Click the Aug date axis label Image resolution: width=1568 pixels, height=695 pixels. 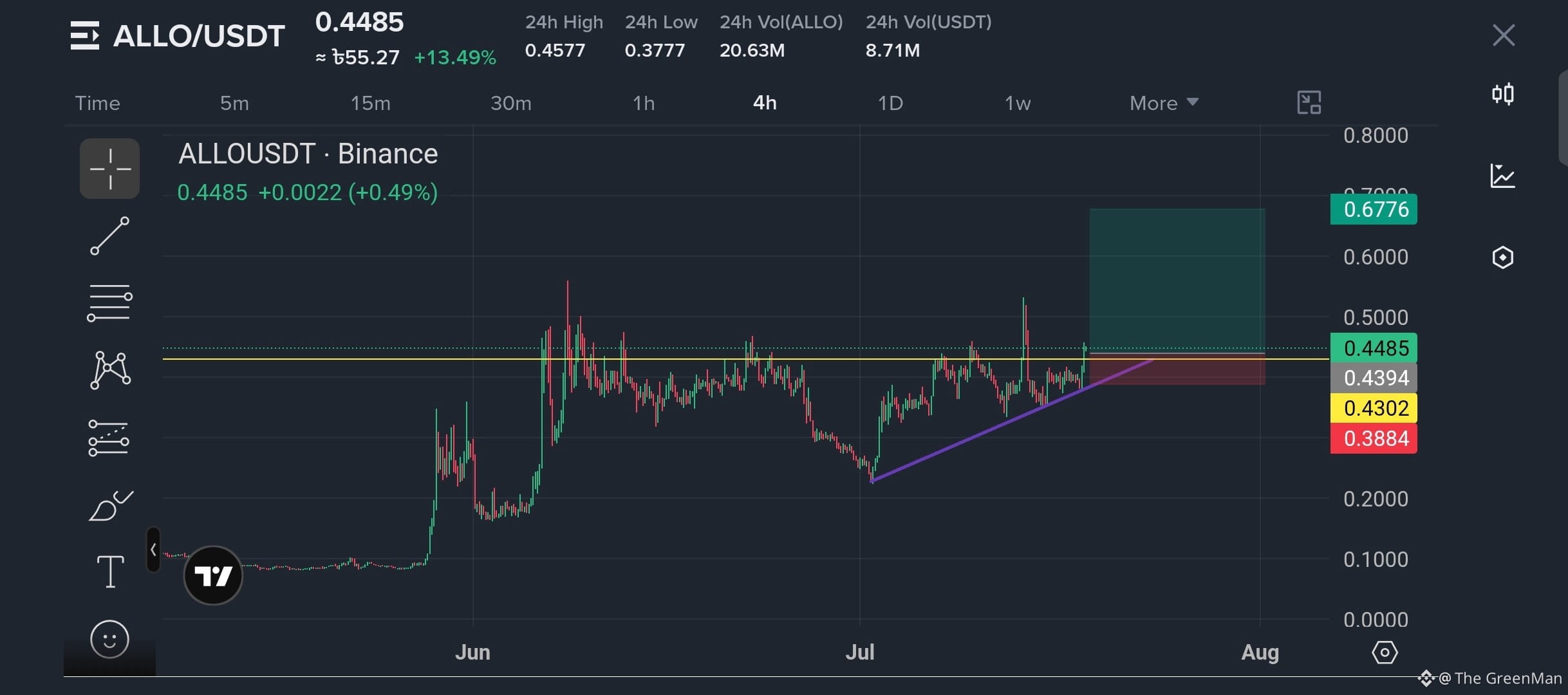(x=1260, y=653)
